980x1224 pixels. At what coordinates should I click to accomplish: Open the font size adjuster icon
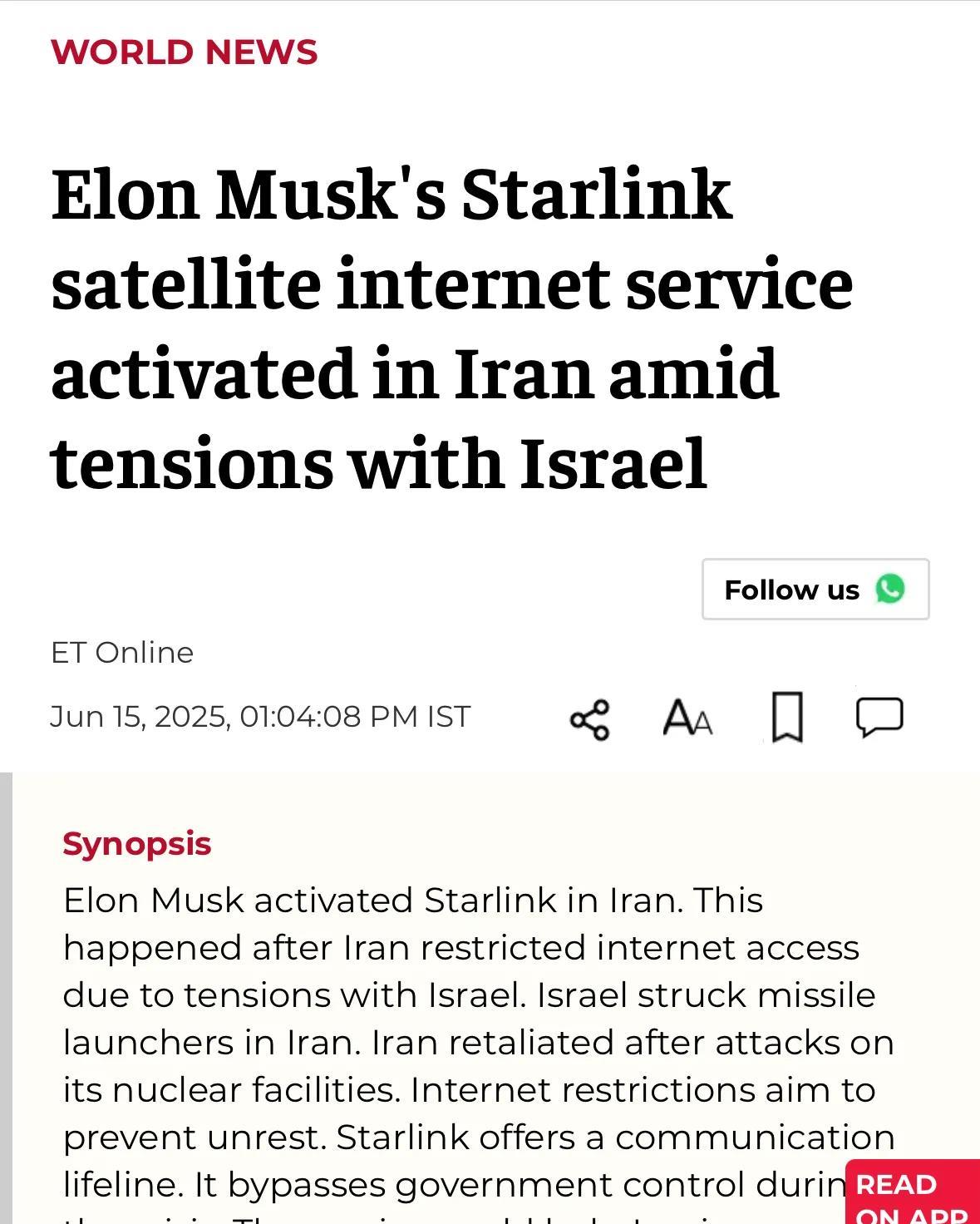(x=687, y=718)
